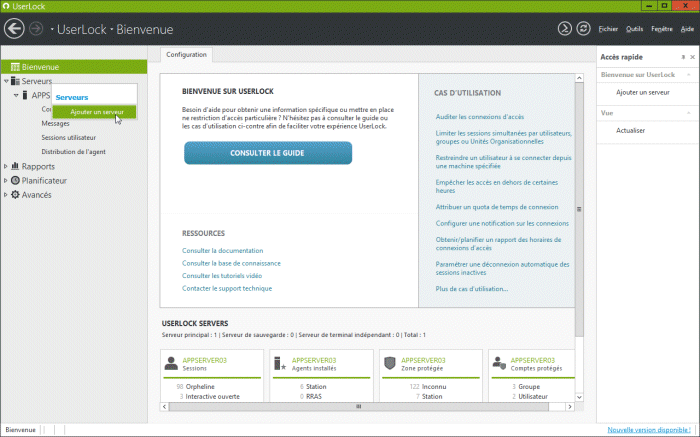Select Distribution de l'agent tree item
This screenshot has height=437, width=700.
click(73, 152)
